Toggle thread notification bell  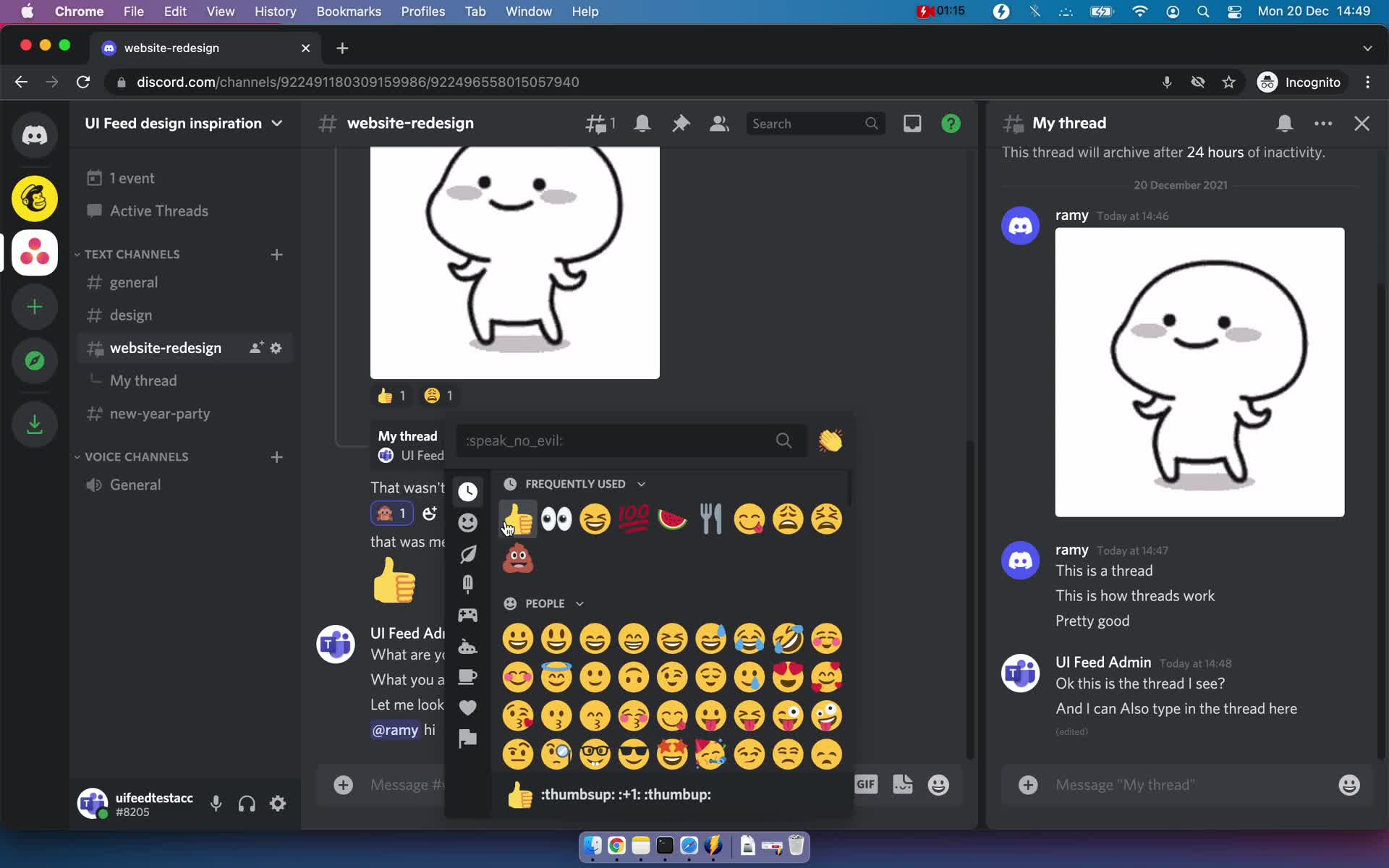[1285, 124]
